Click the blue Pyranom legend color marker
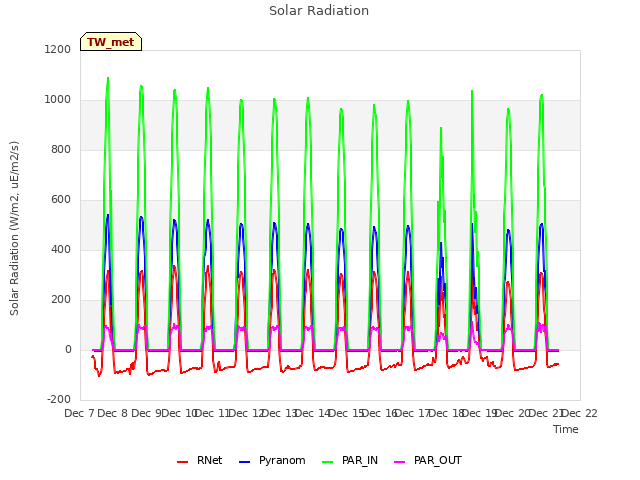 [x=244, y=462]
